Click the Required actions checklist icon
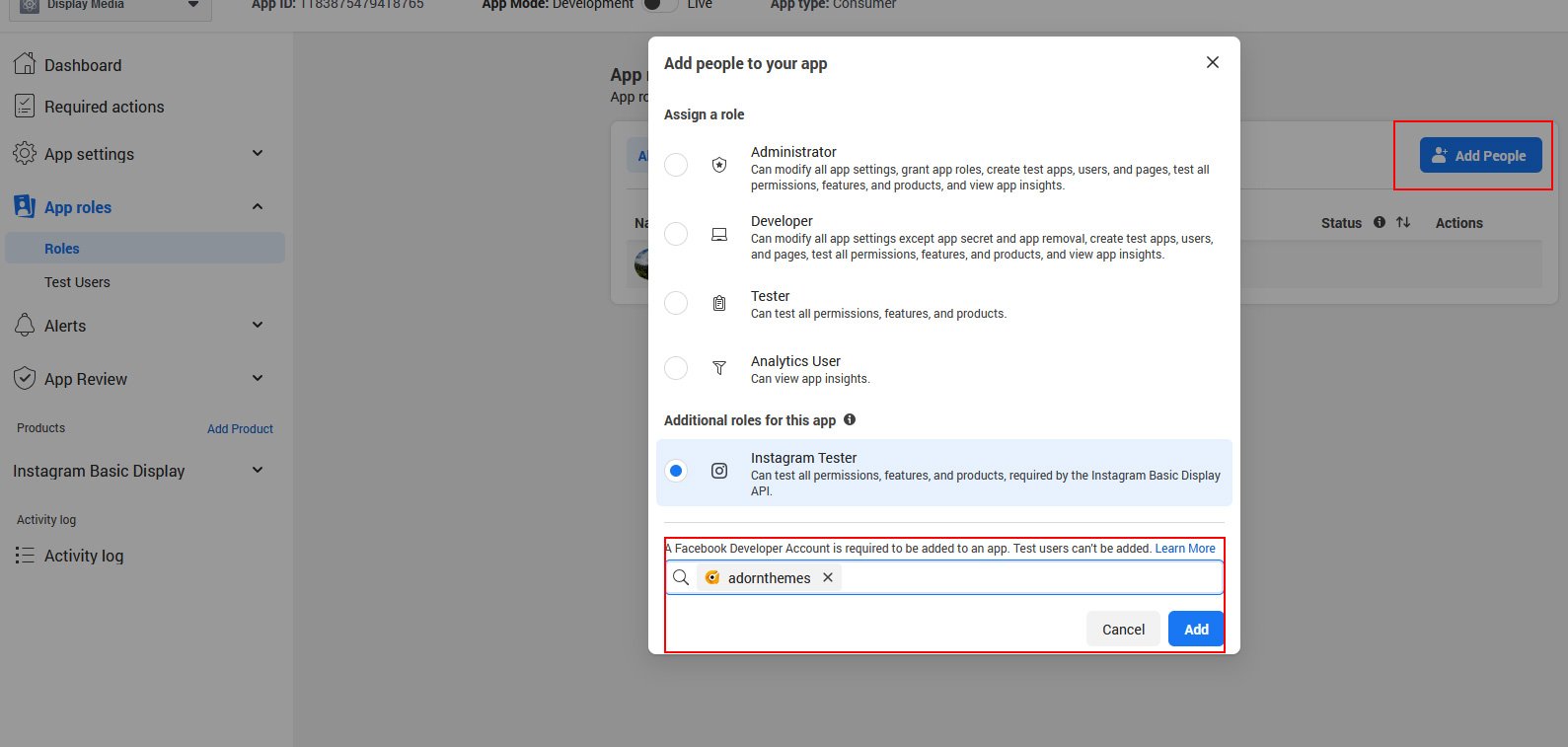Viewport: 1568px width, 747px height. 25,107
